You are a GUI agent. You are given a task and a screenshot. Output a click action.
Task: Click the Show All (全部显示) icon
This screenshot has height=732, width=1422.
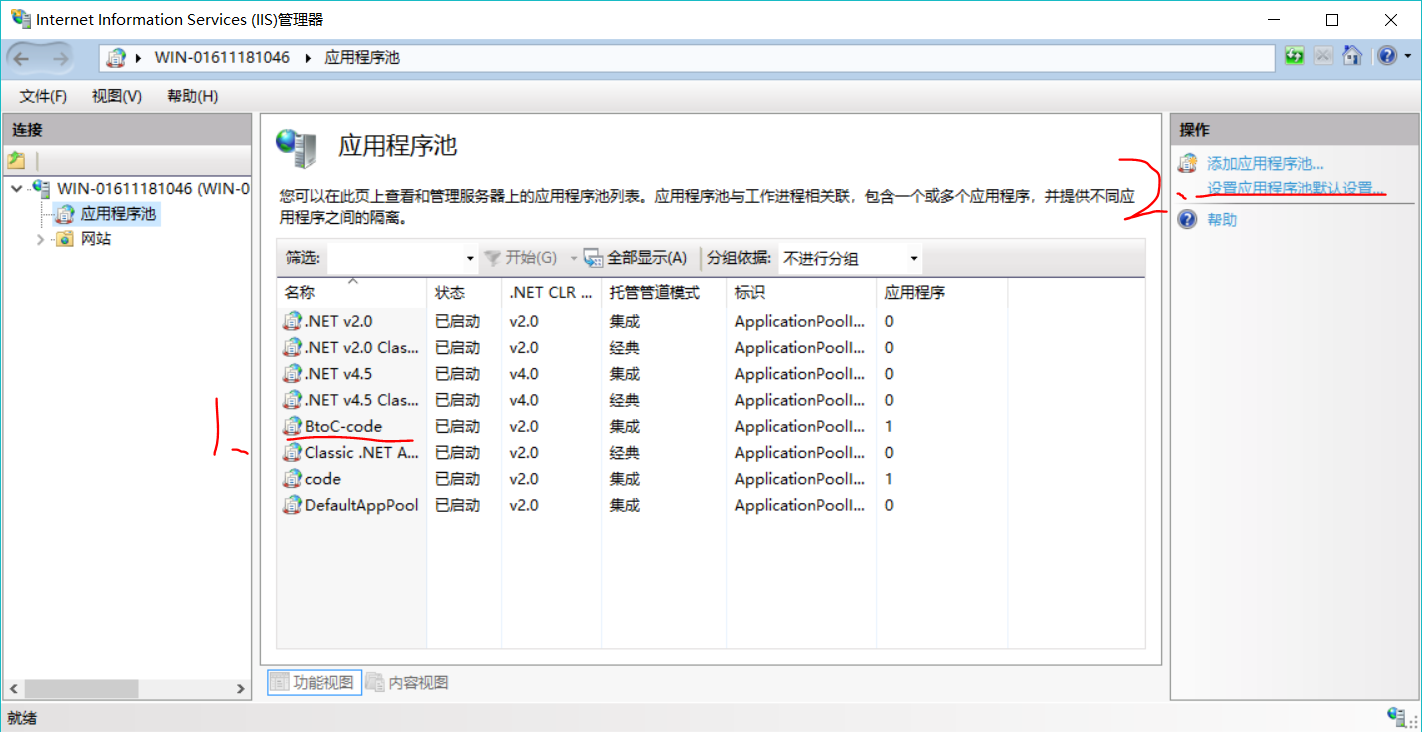point(593,258)
